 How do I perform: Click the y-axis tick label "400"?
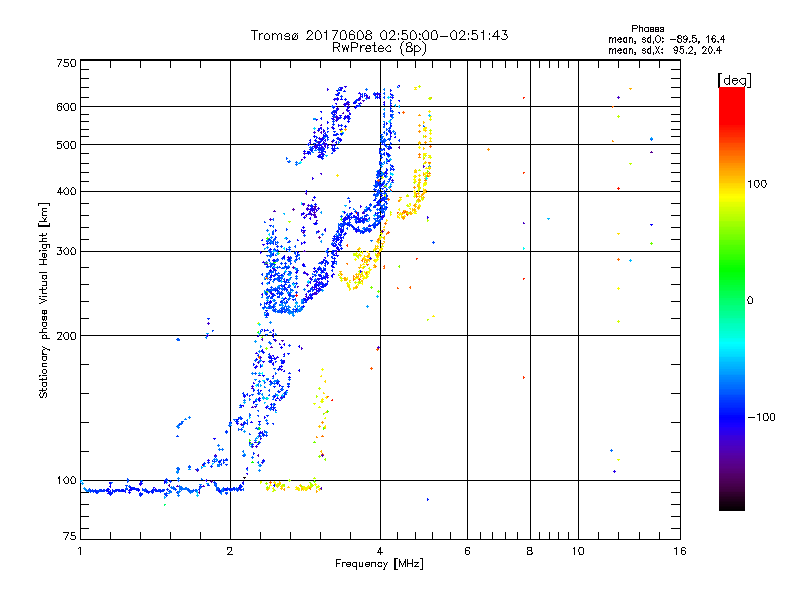pos(66,192)
